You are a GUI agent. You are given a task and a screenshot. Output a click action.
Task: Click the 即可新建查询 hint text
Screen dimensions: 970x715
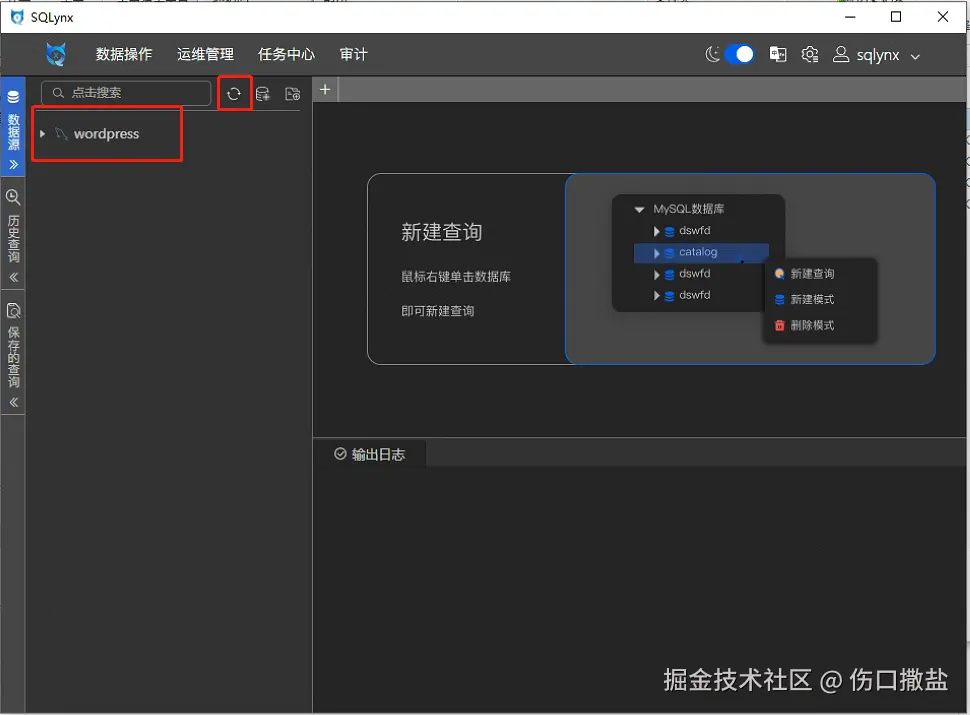coord(437,310)
